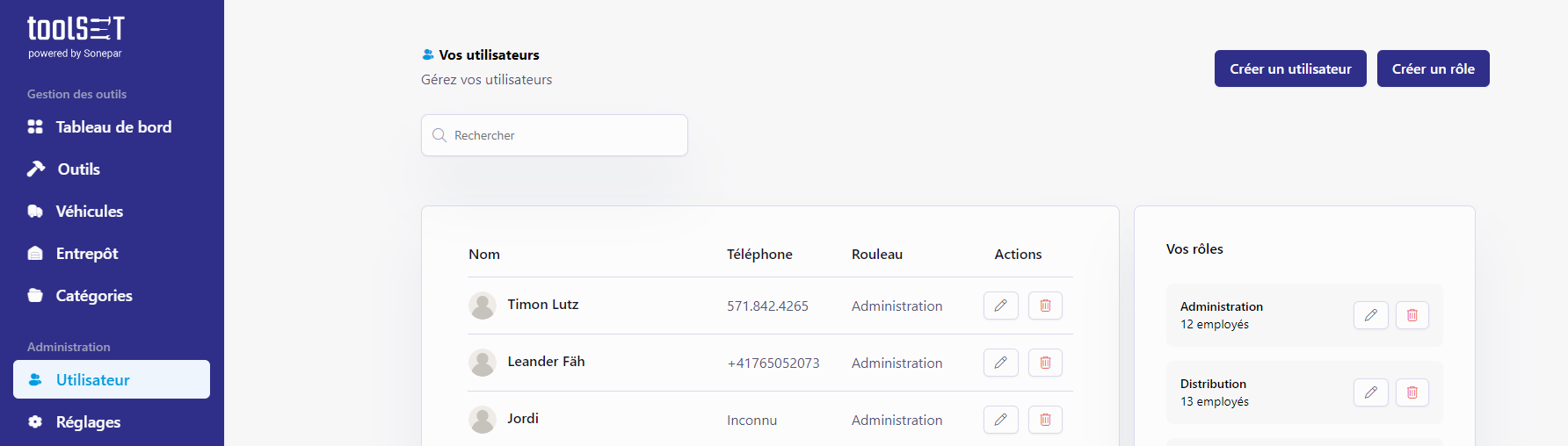
Task: Edit the Administration role
Action: coord(1370,315)
